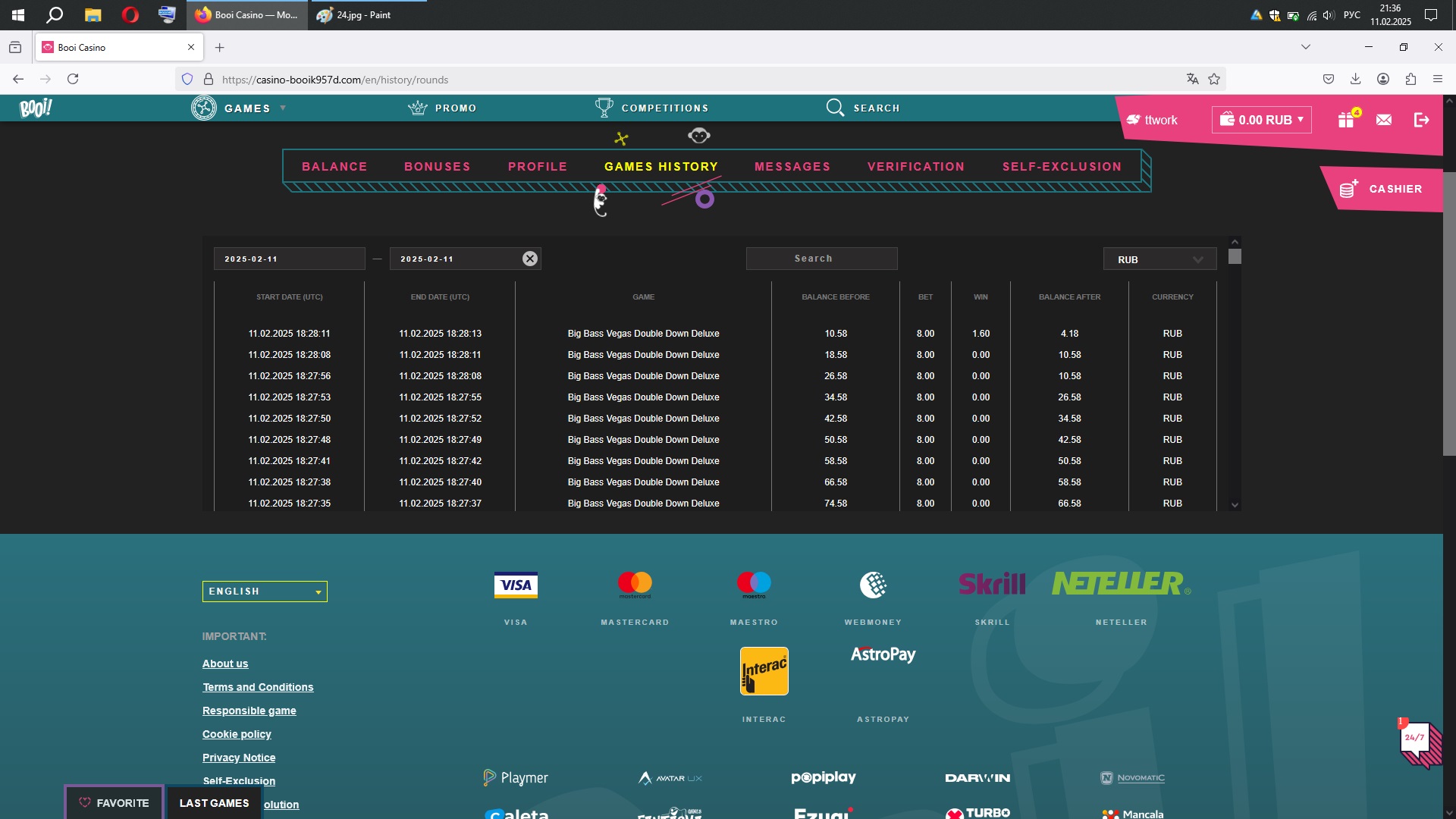Open the Firefox application menu
The image size is (1456, 819).
pyautogui.click(x=1438, y=79)
